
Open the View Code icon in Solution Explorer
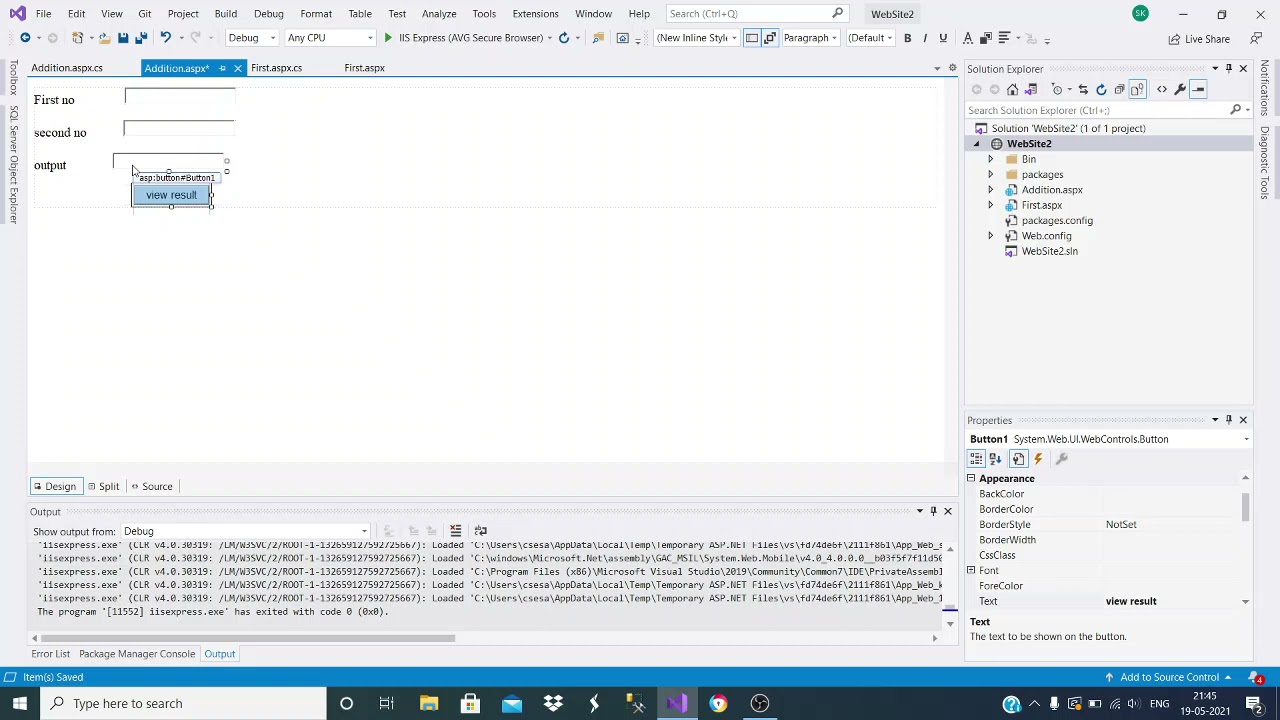click(1162, 90)
